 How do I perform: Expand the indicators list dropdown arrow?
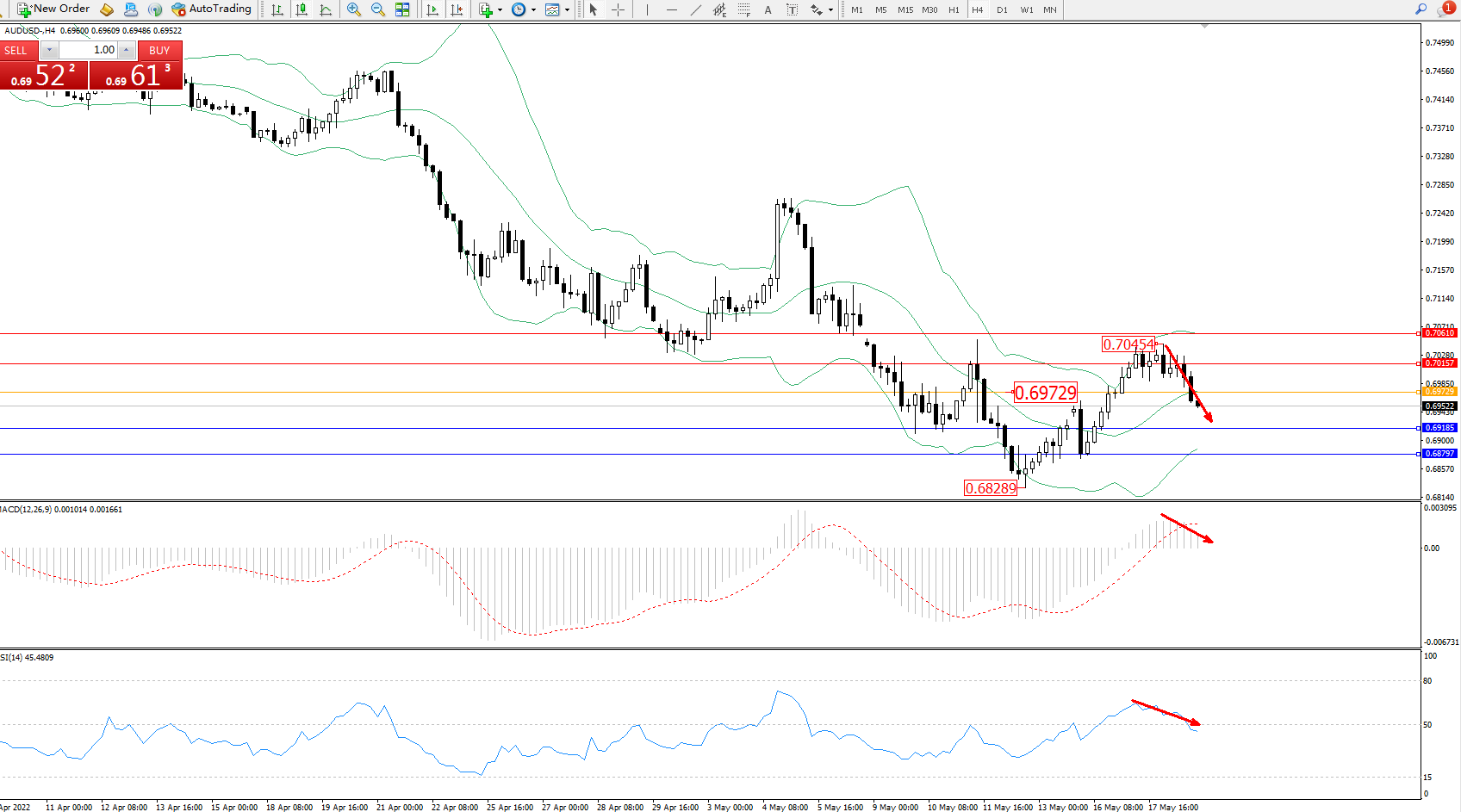(x=500, y=10)
